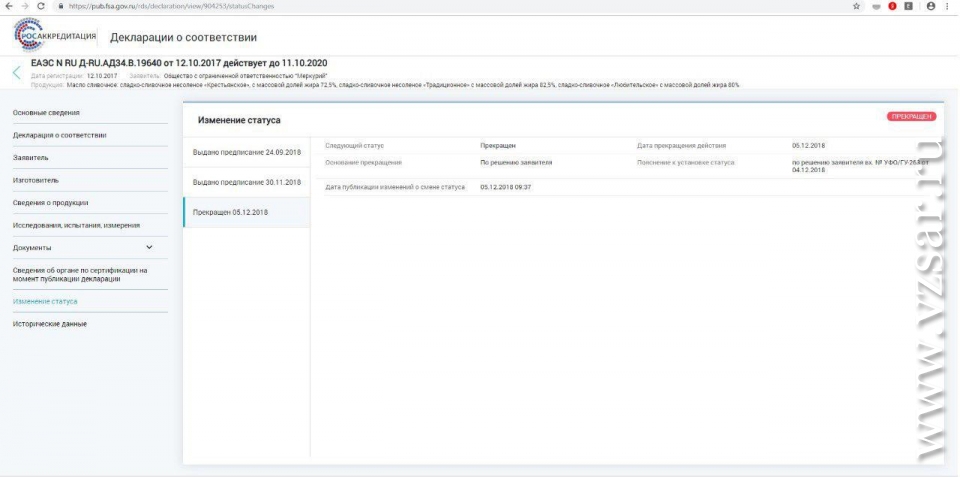Expand the Документы section chevron
Screen dimensions: 960x477
(150, 247)
